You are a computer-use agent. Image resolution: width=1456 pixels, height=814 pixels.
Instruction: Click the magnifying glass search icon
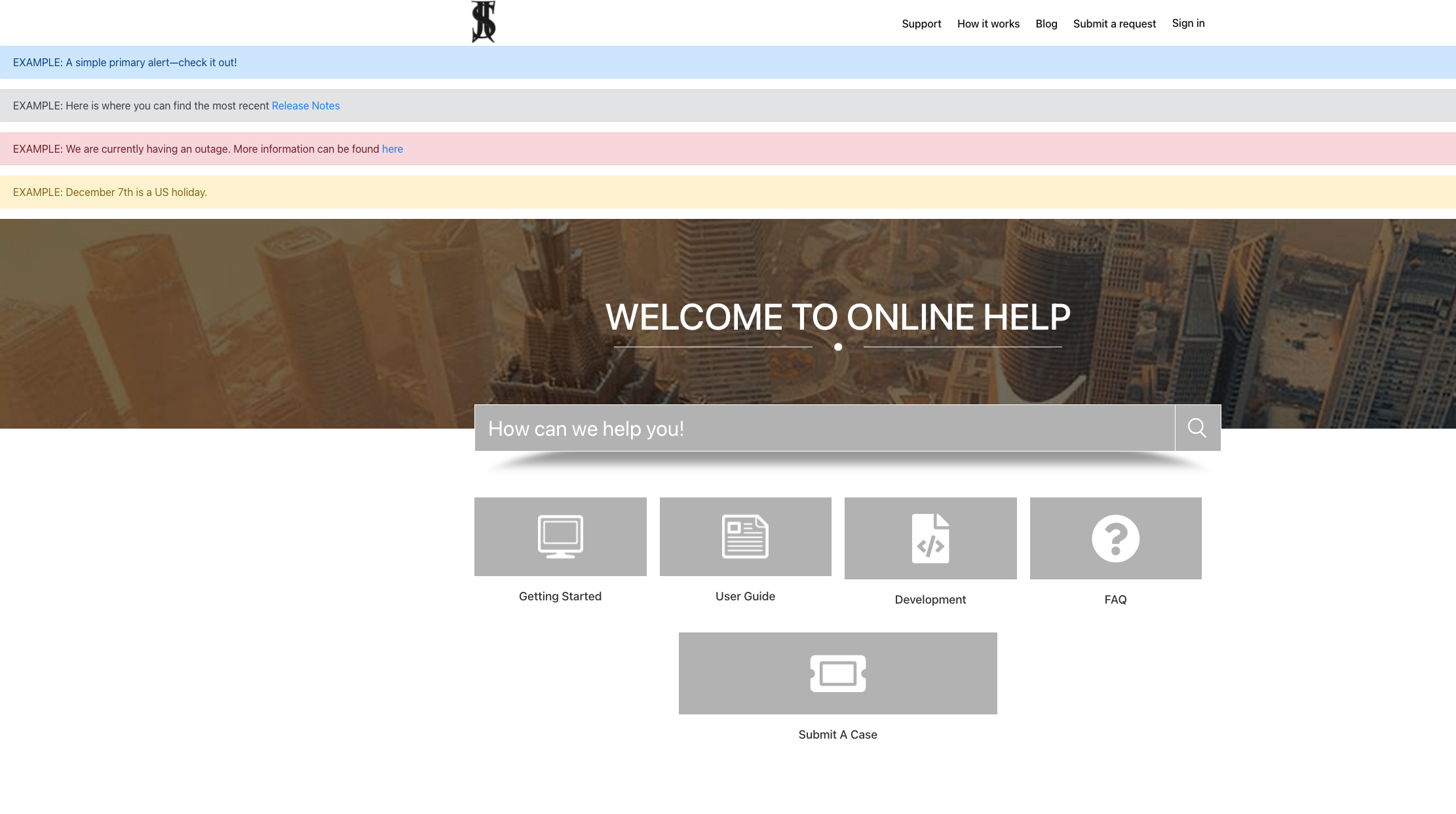click(1197, 428)
